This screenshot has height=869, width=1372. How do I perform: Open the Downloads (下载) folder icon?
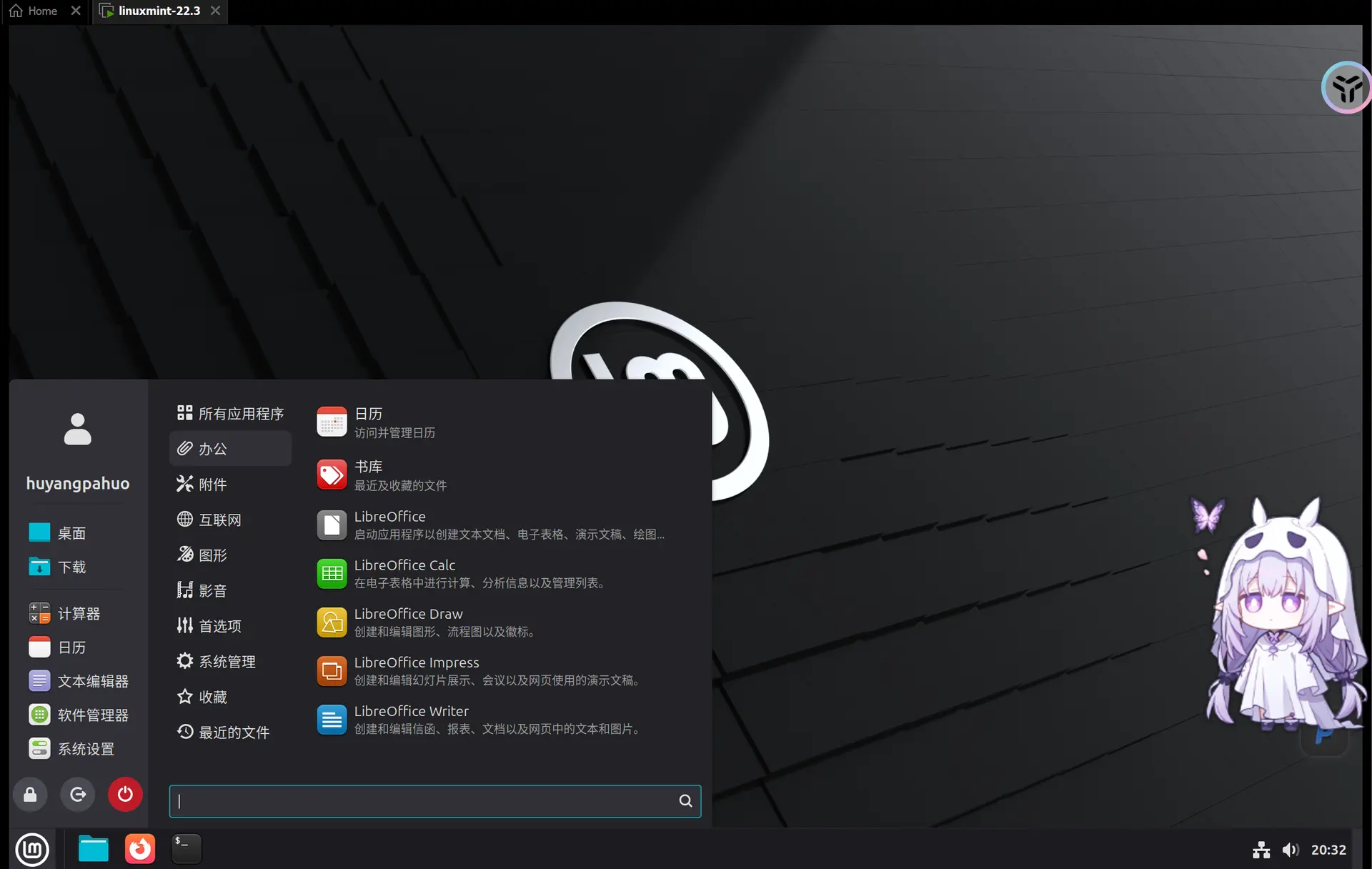point(39,567)
